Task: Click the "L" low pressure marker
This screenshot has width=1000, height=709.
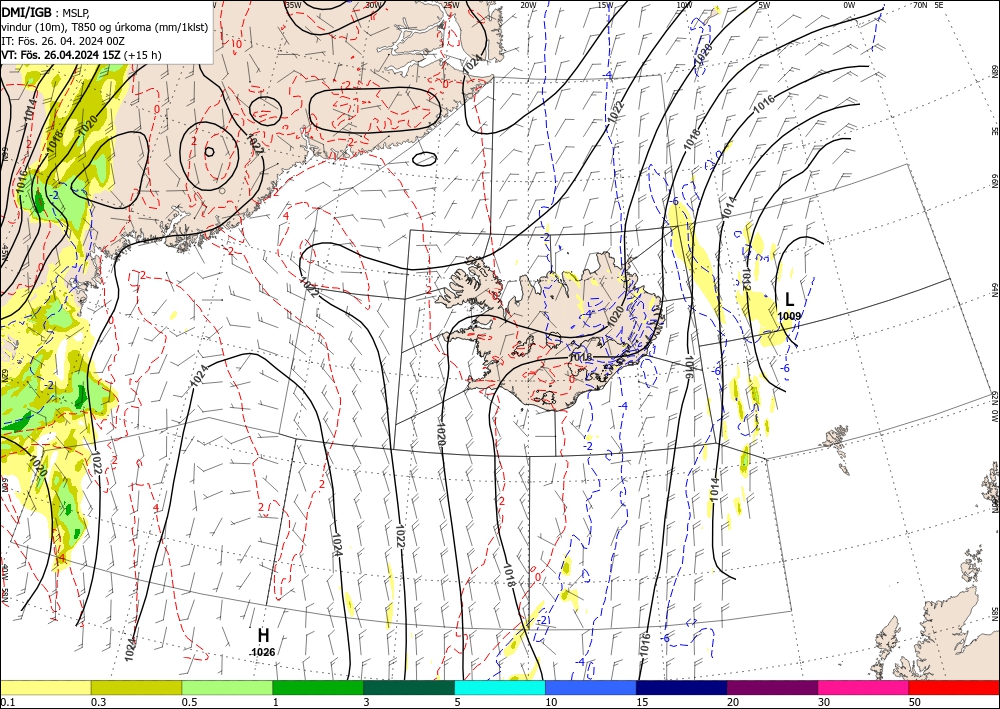Action: tap(790, 300)
